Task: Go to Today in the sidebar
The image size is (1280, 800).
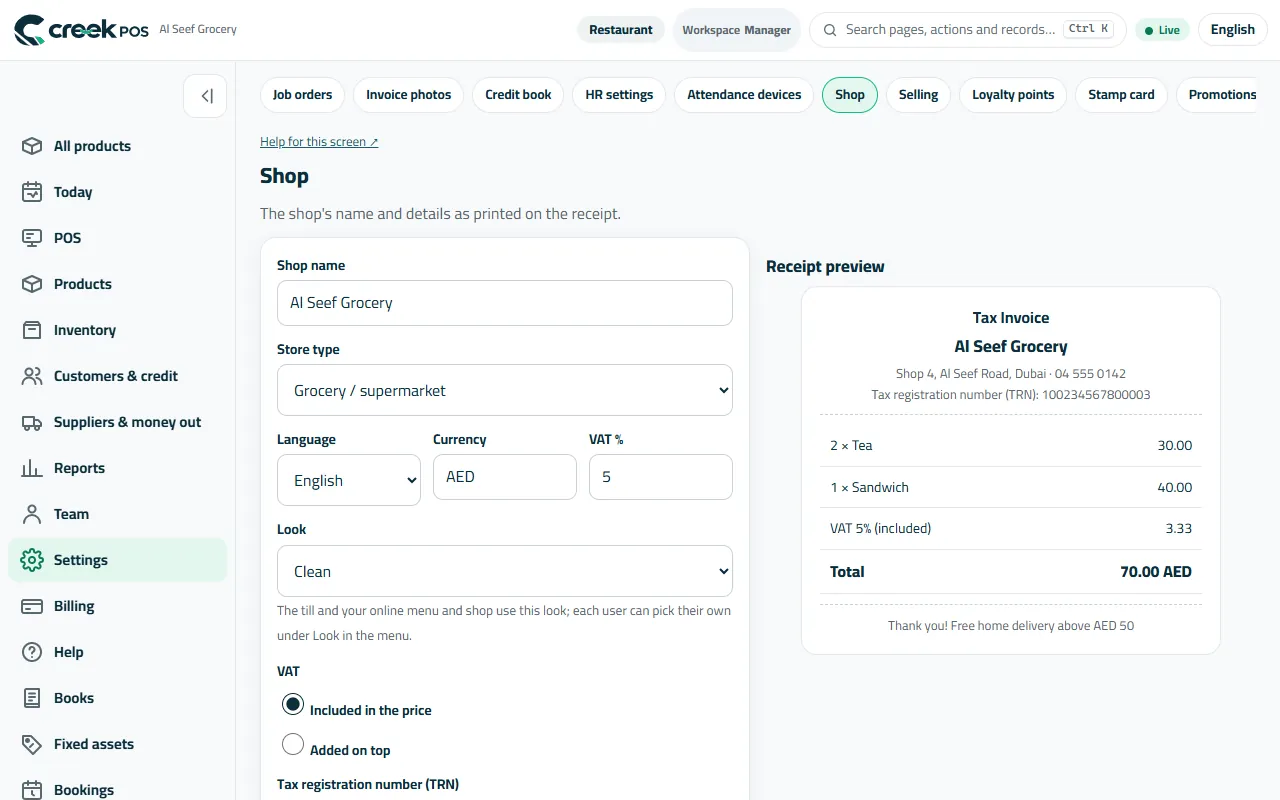Action: pos(118,192)
